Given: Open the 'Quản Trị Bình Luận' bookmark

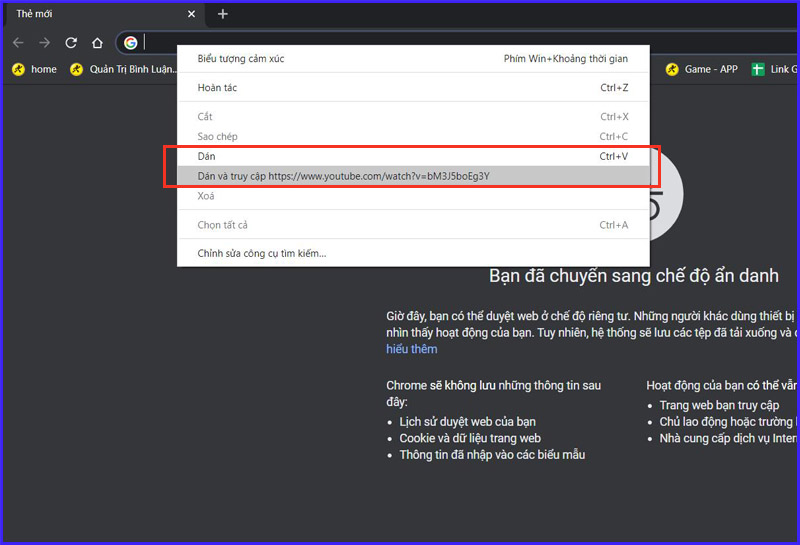Looking at the screenshot, I should tap(123, 69).
